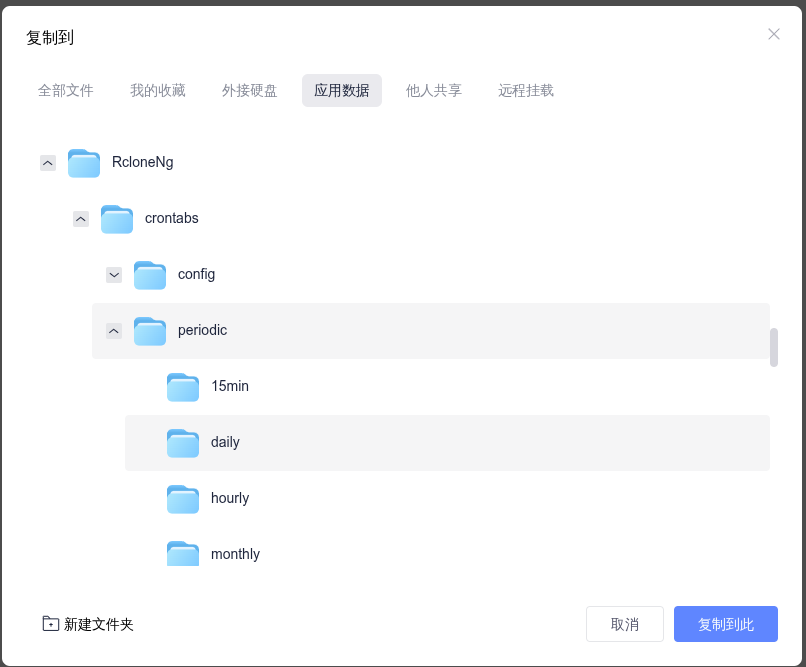Image resolution: width=806 pixels, height=667 pixels.
Task: Collapse the RcloneNg tree node
Action: coord(48,163)
